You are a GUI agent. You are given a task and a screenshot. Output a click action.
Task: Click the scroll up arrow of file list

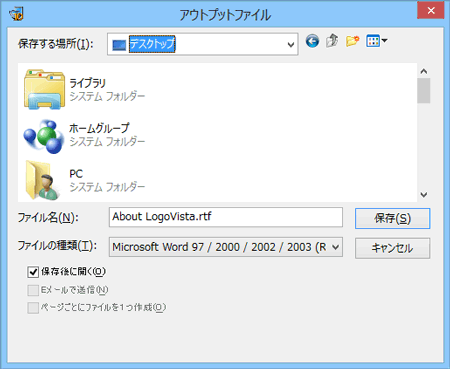click(424, 71)
